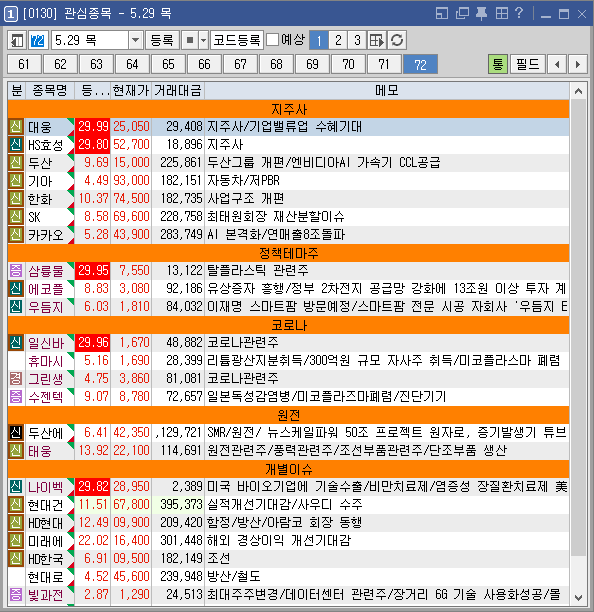Click the grid layout icon in the title bar
This screenshot has width=594, height=612.
click(x=502, y=14)
